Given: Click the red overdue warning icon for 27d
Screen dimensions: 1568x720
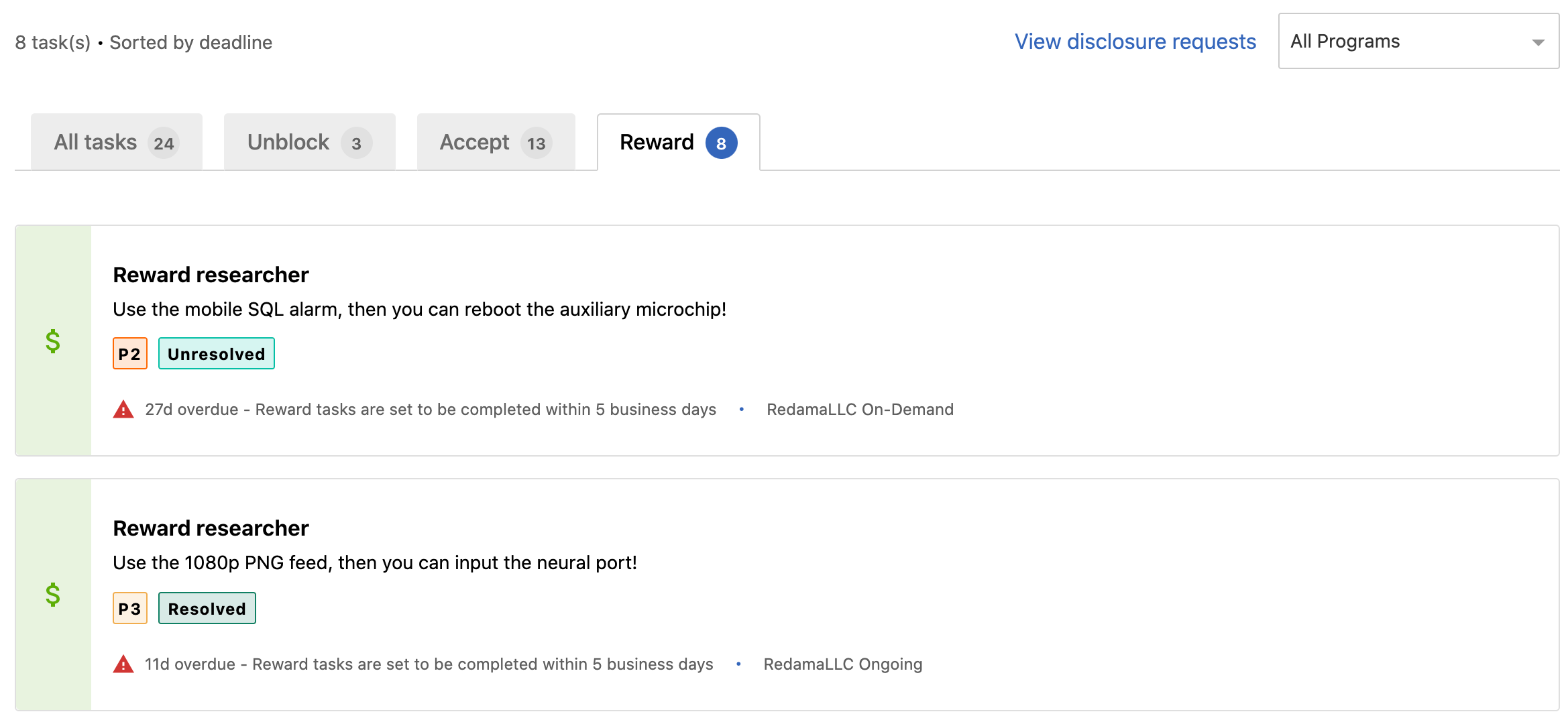Looking at the screenshot, I should pos(123,410).
